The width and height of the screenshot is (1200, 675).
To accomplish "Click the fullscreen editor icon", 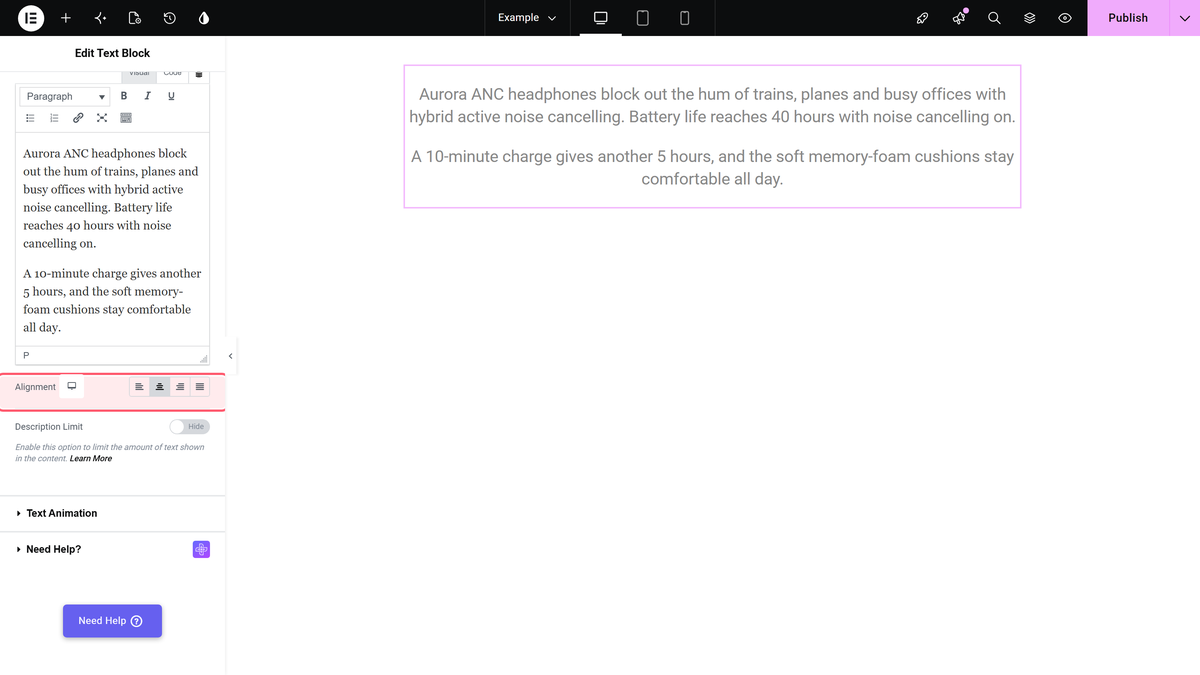I will [x=102, y=118].
